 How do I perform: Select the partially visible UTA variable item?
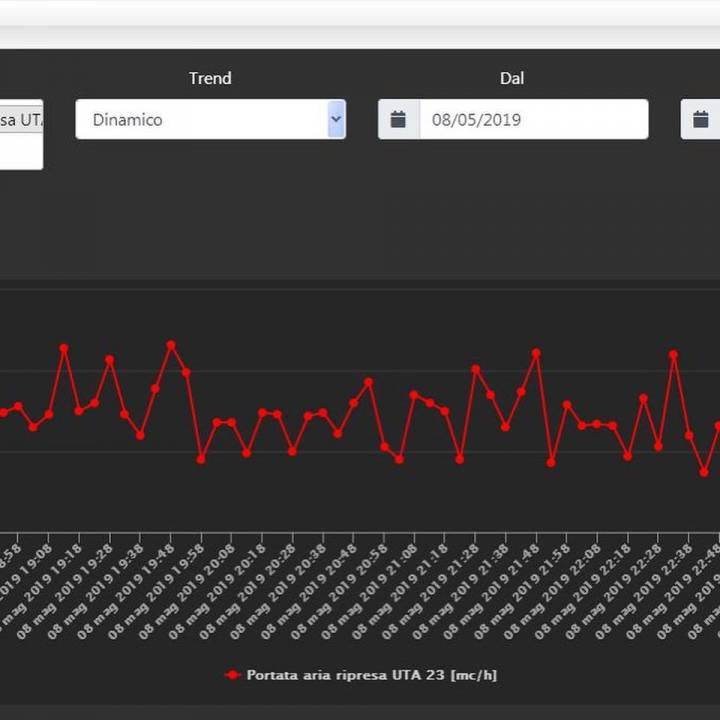click(21, 120)
